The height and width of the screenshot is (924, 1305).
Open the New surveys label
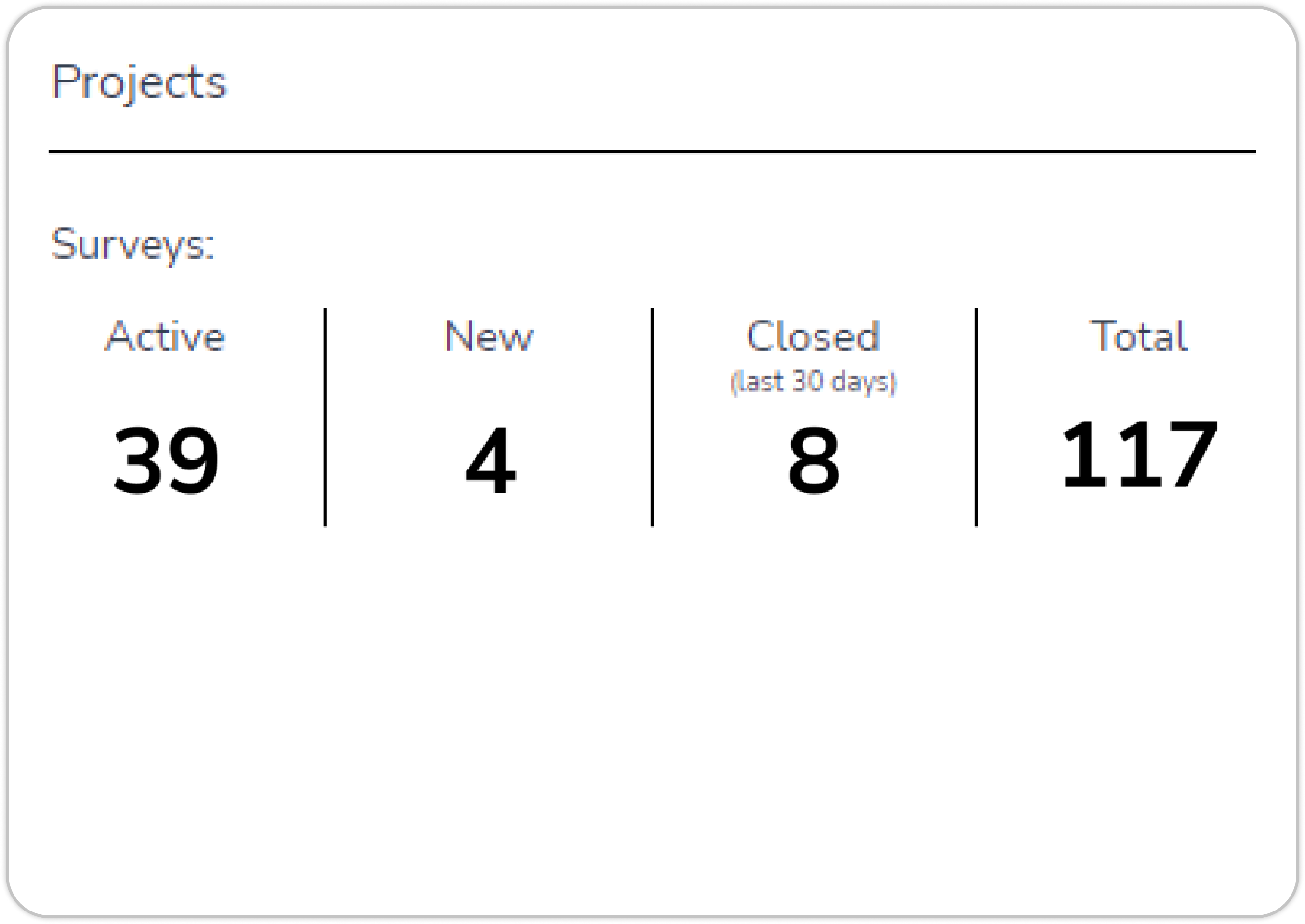coord(489,336)
